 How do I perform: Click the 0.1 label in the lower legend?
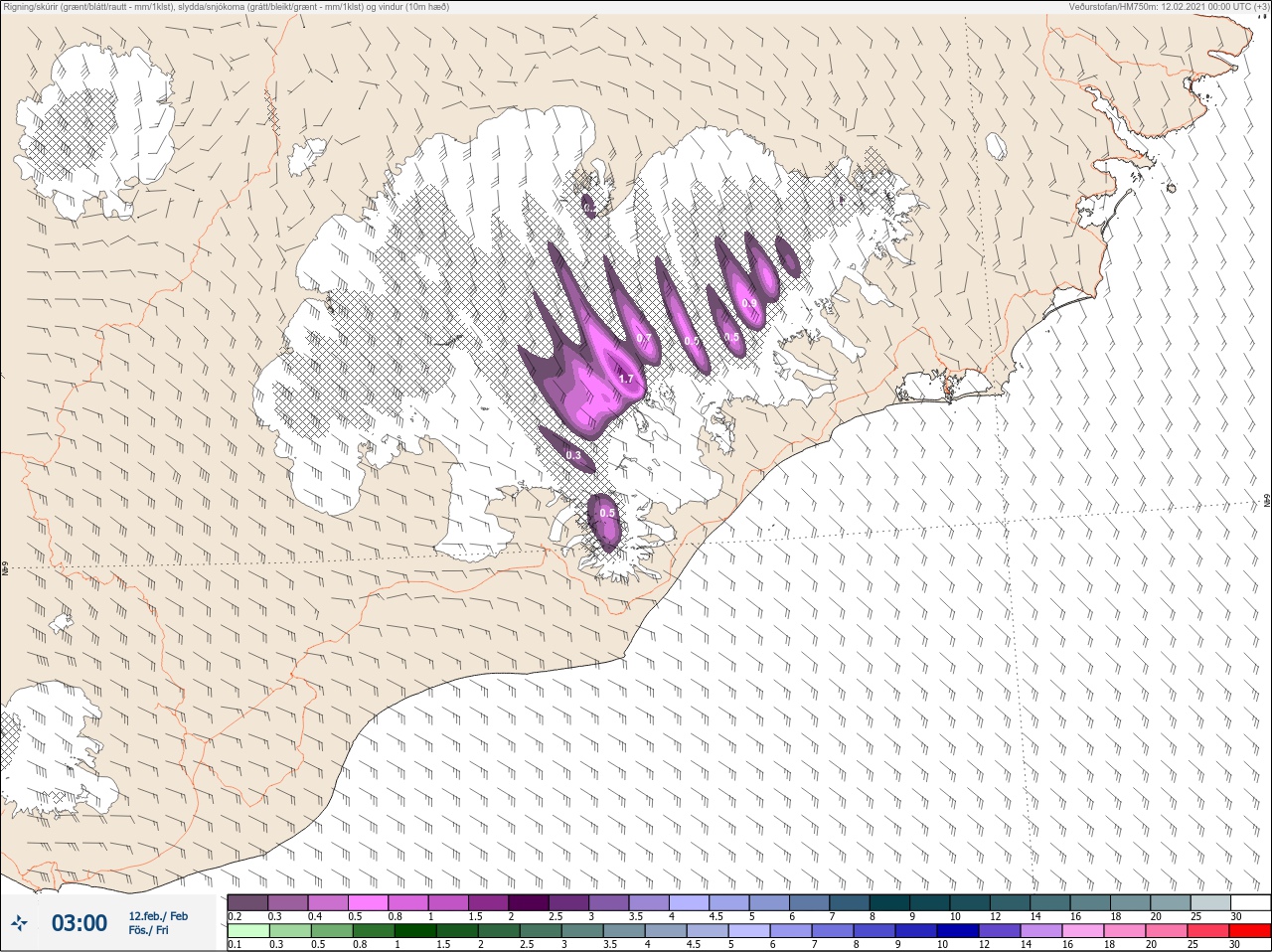click(235, 944)
